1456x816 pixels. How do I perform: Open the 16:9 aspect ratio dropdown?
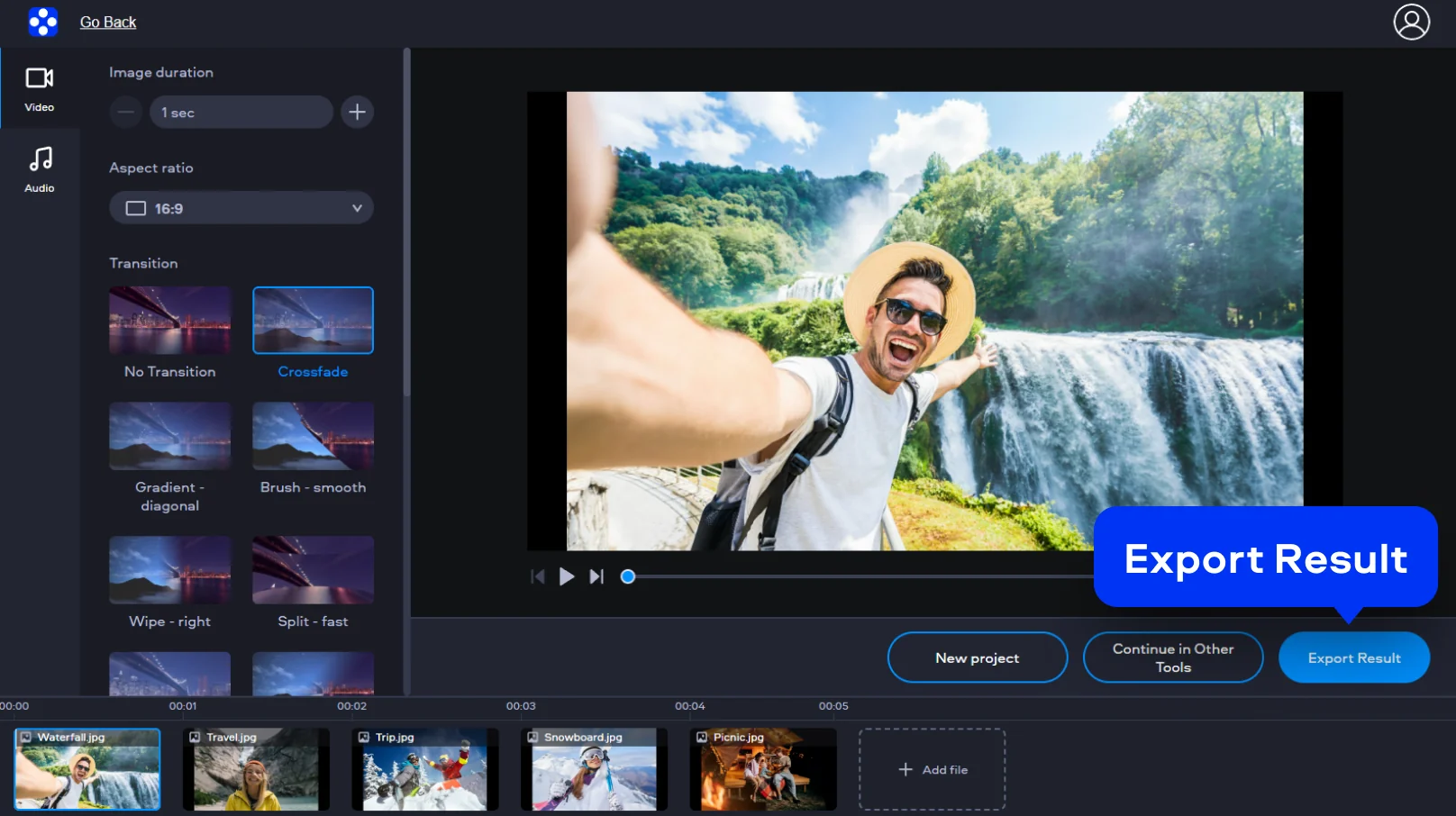click(x=241, y=208)
